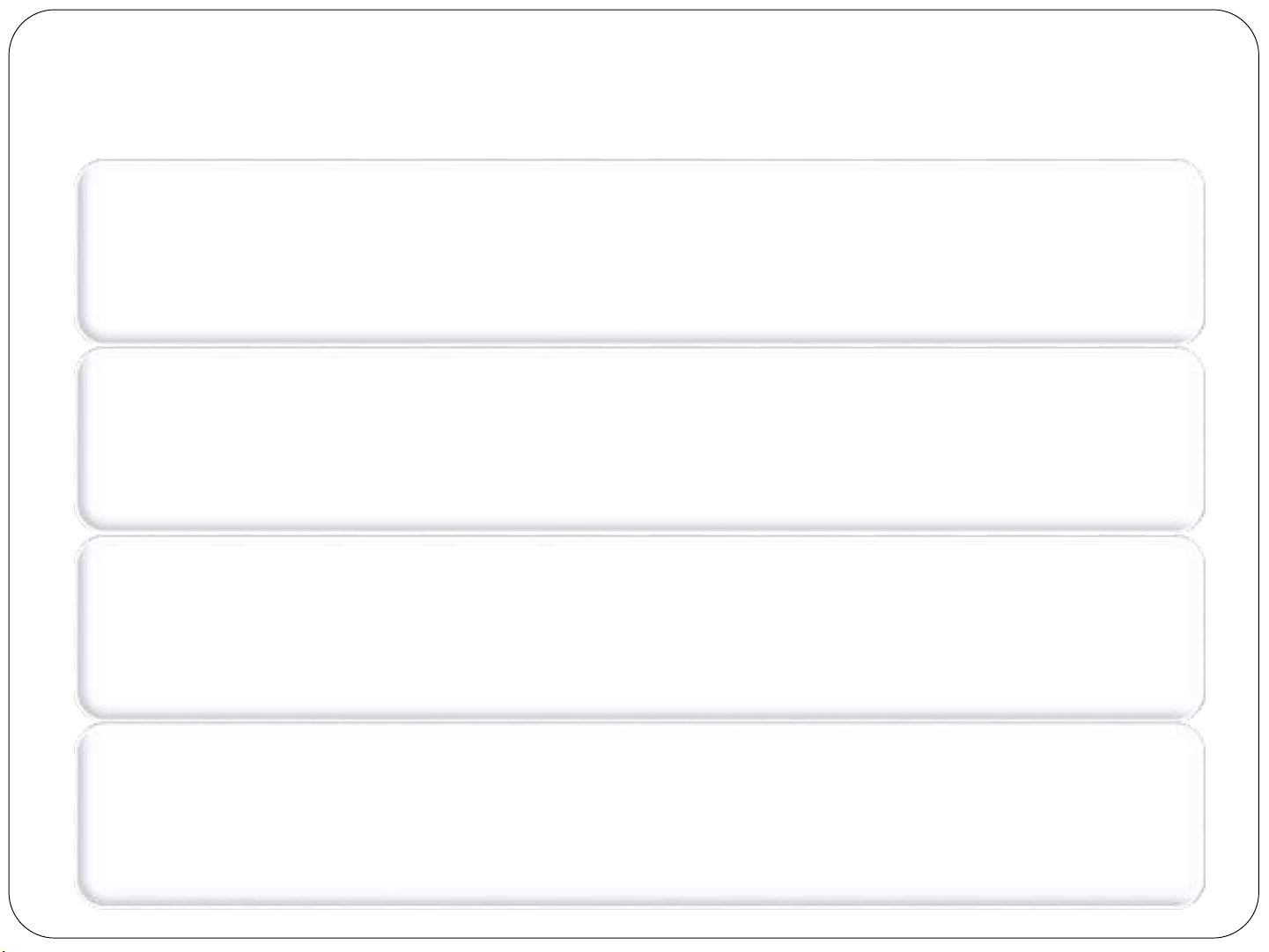Click the small yellow mark at slide corner
Viewport: 1269px width, 952px height.
coord(3,949)
